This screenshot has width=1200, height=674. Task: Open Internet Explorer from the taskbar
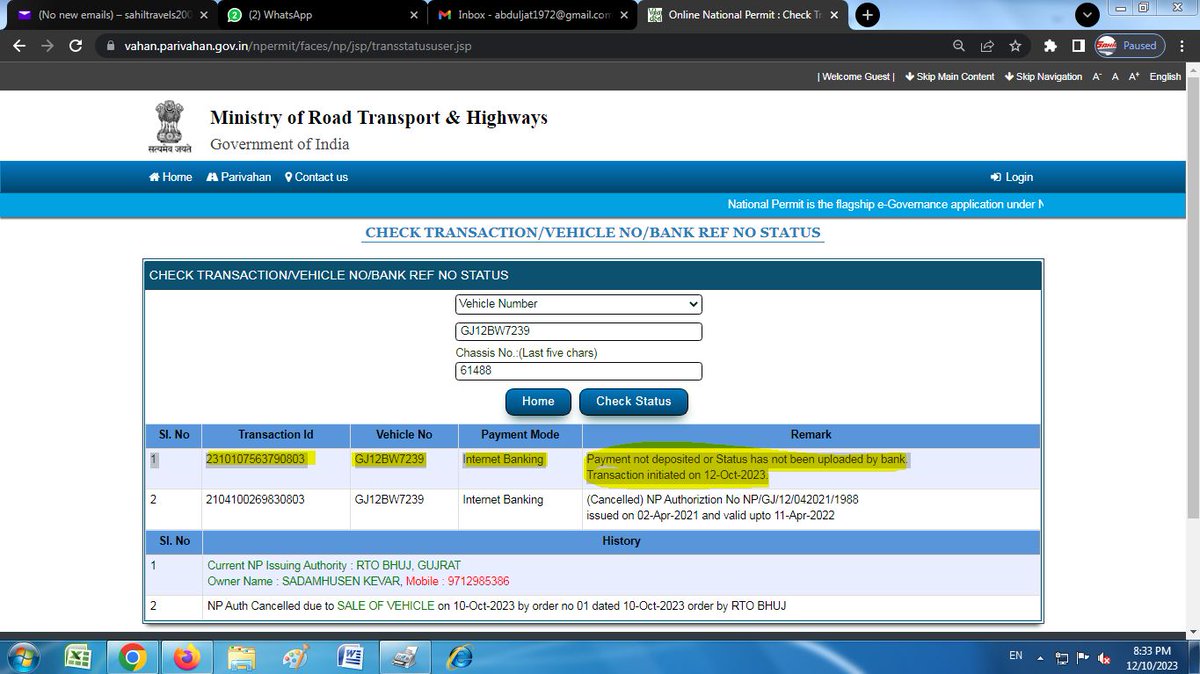click(461, 657)
